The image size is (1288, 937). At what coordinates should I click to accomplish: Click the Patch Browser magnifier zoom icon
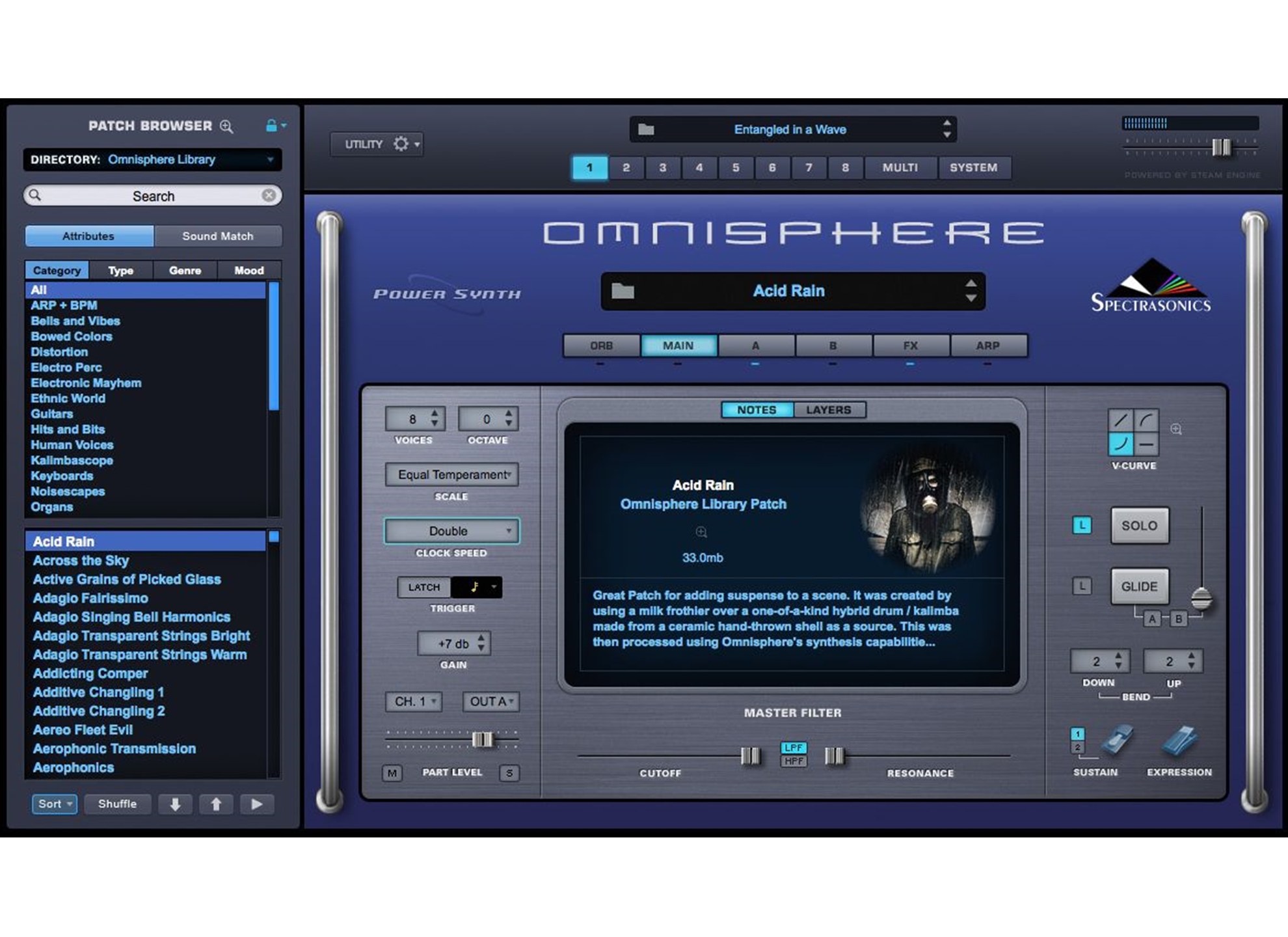[x=226, y=126]
